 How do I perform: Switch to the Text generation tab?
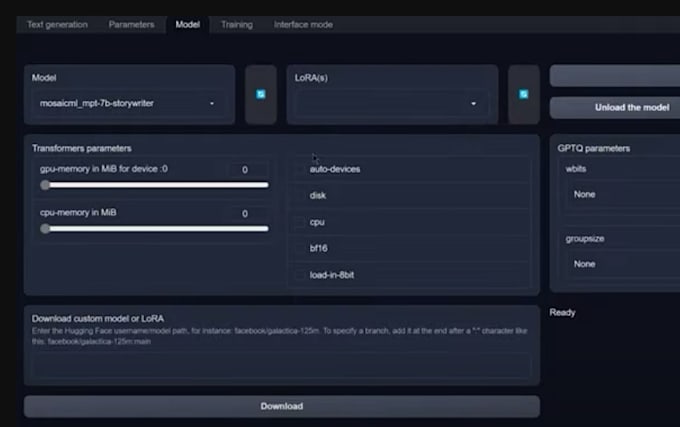tap(57, 25)
